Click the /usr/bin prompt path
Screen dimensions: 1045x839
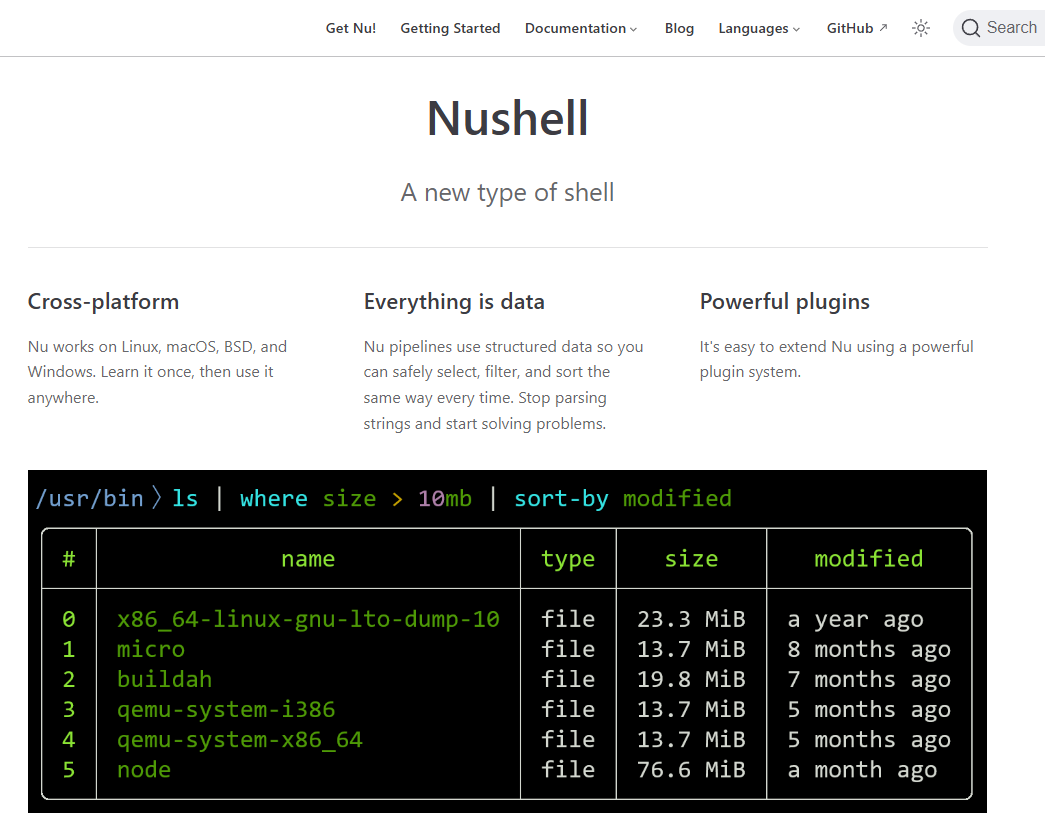click(x=89, y=498)
